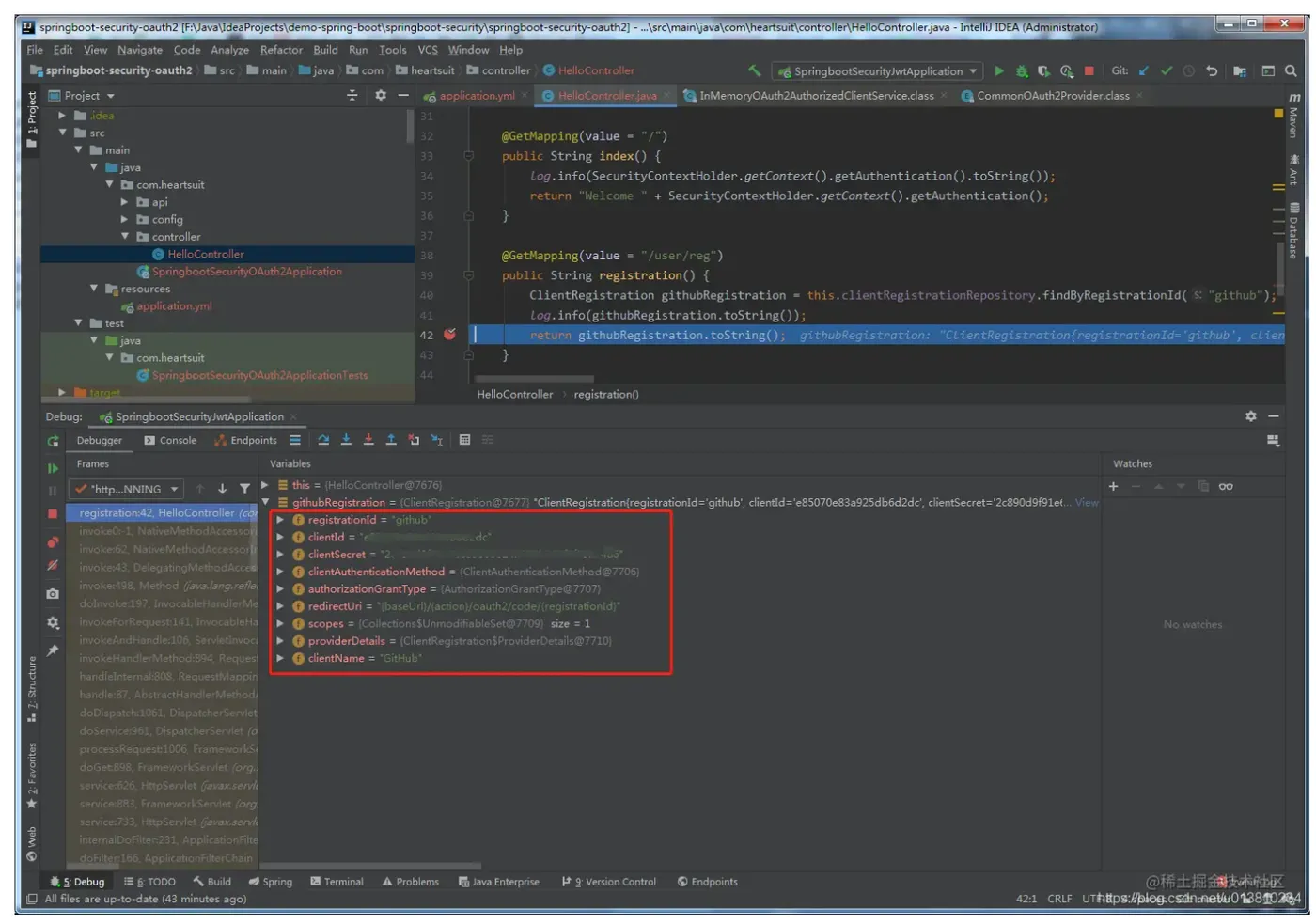Collapse the githubRegistration variable node
Screen dimensions: 1316x924
pos(266,502)
